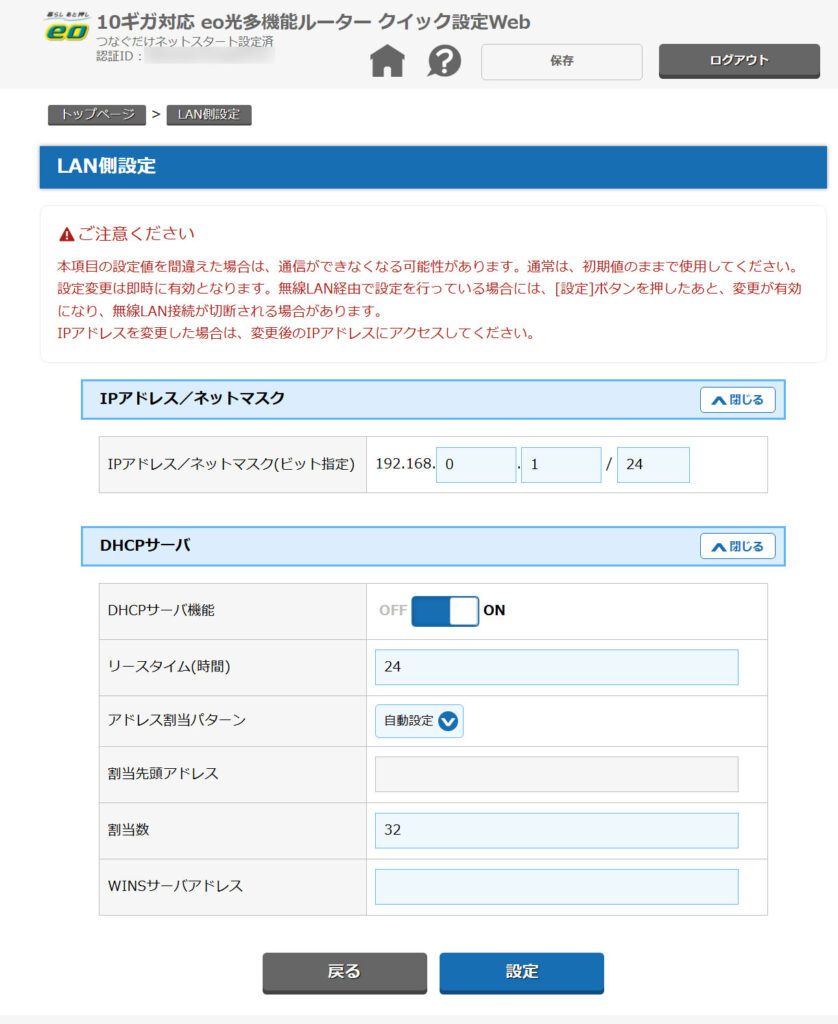Click the blue 設定 apply button
838x1024 pixels.
tap(521, 972)
